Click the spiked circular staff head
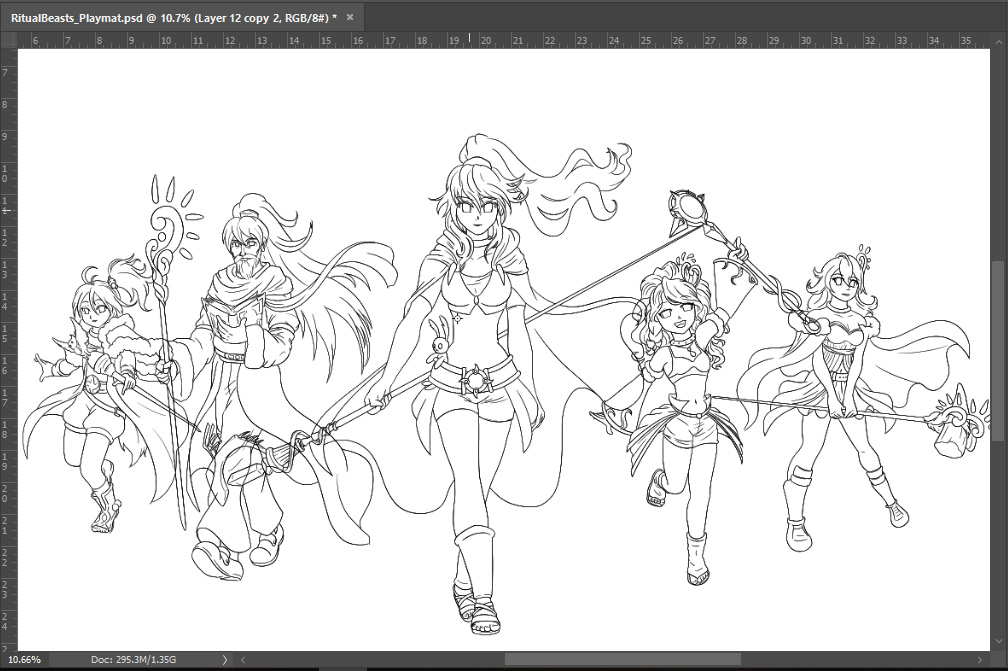Image resolution: width=1008 pixels, height=671 pixels. click(x=688, y=207)
